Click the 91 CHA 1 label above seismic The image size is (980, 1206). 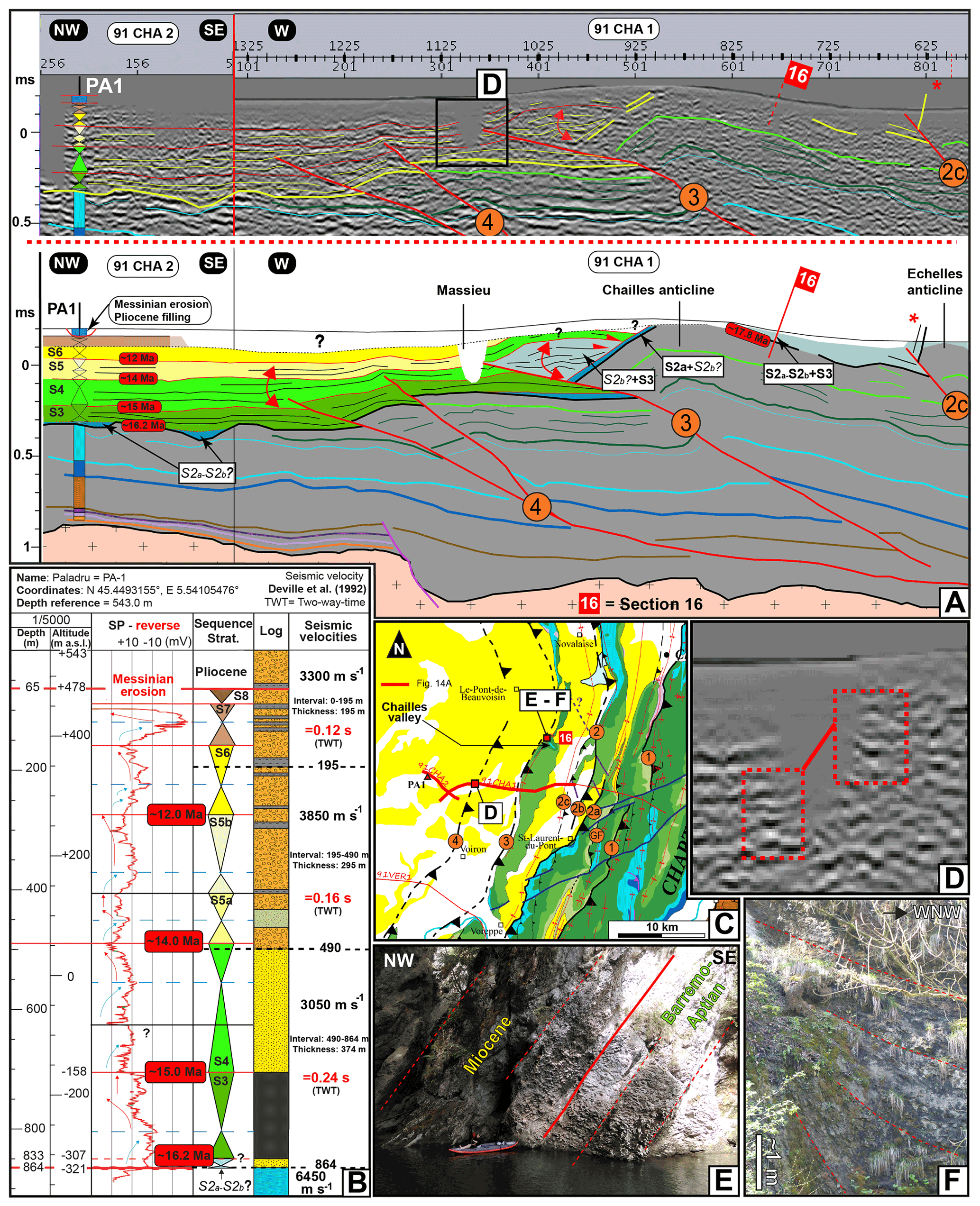623,29
